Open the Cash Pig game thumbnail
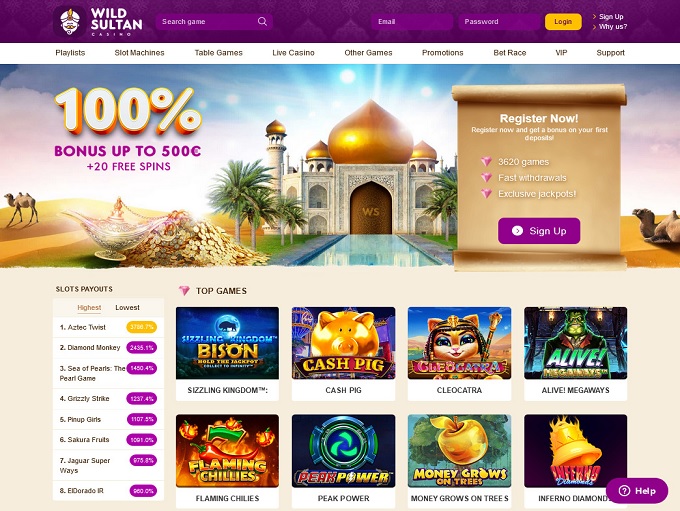 click(x=343, y=343)
